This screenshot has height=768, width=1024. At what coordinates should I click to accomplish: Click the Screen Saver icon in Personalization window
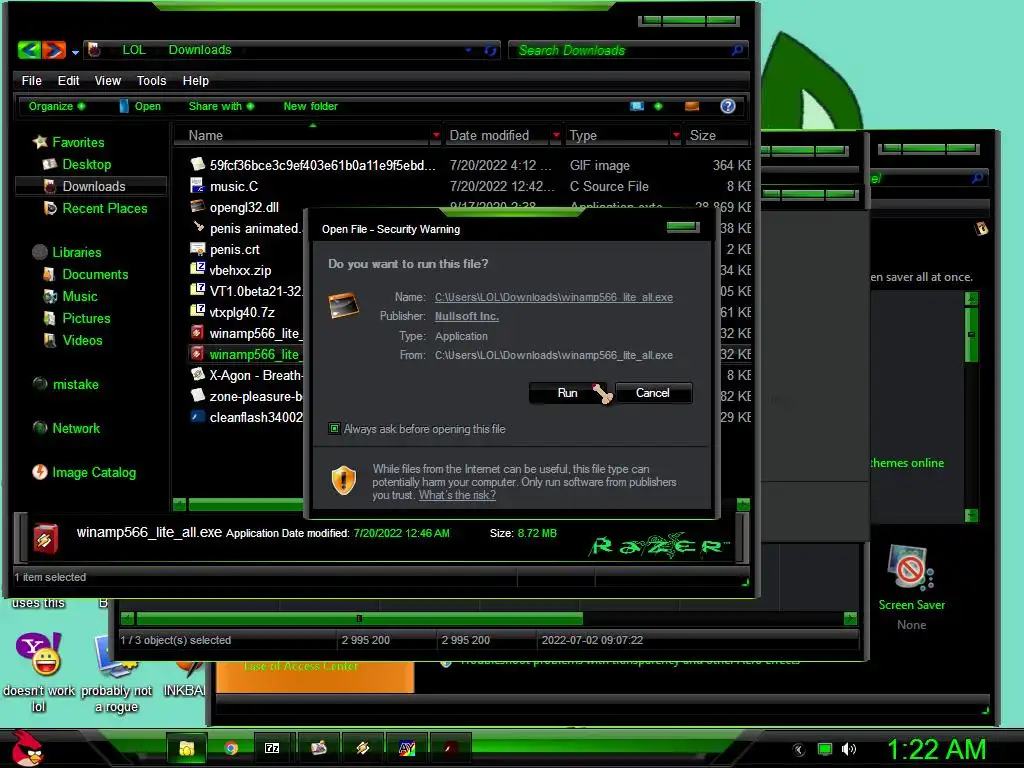click(910, 568)
